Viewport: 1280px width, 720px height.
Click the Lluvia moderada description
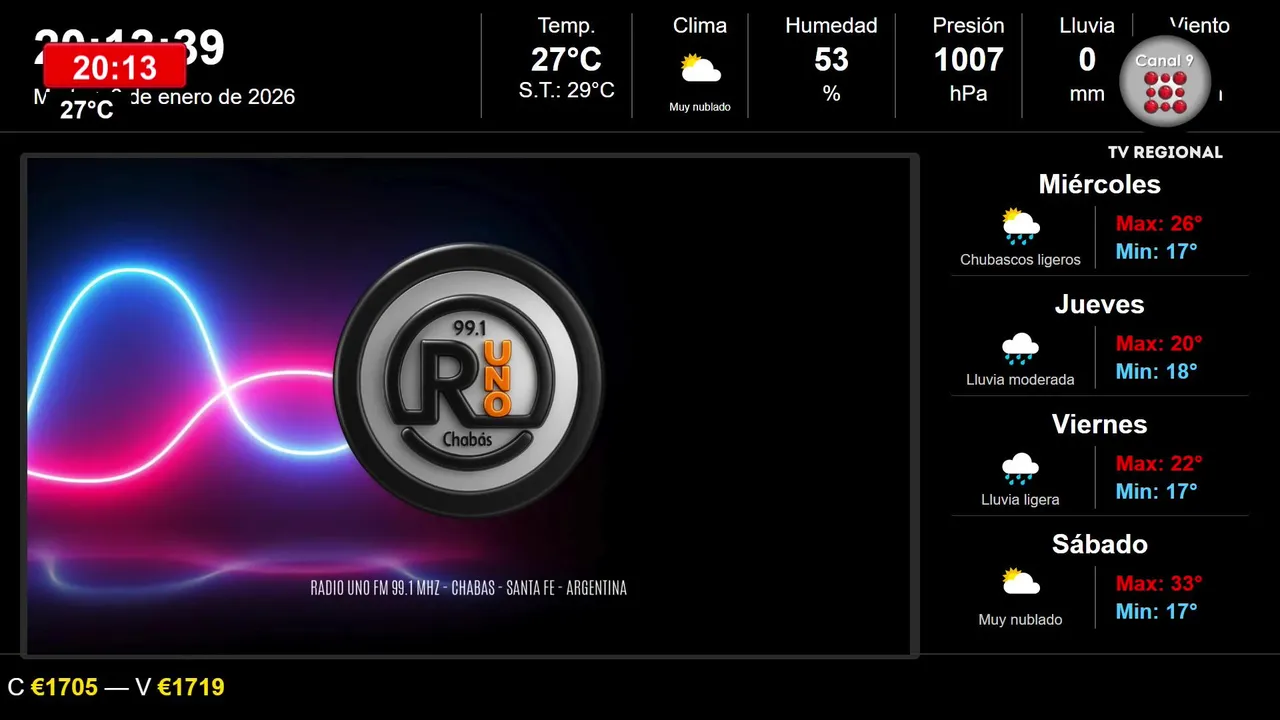click(1020, 380)
